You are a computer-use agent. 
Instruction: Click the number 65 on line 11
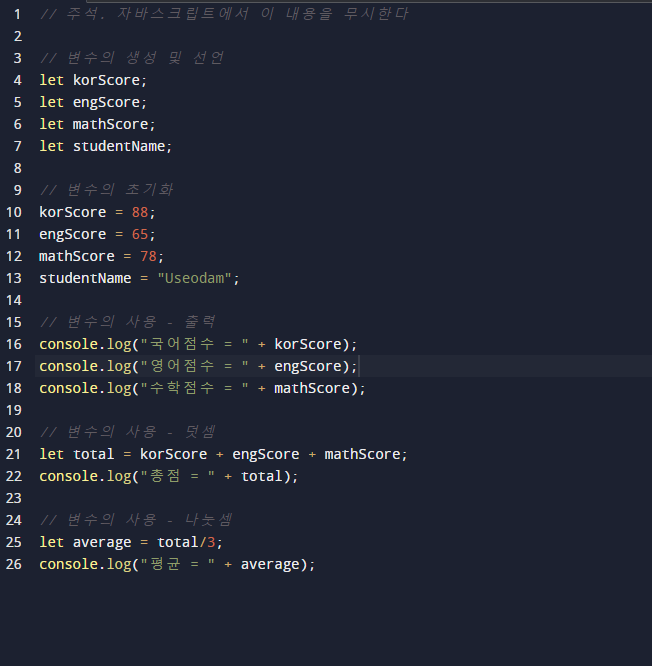coord(140,234)
